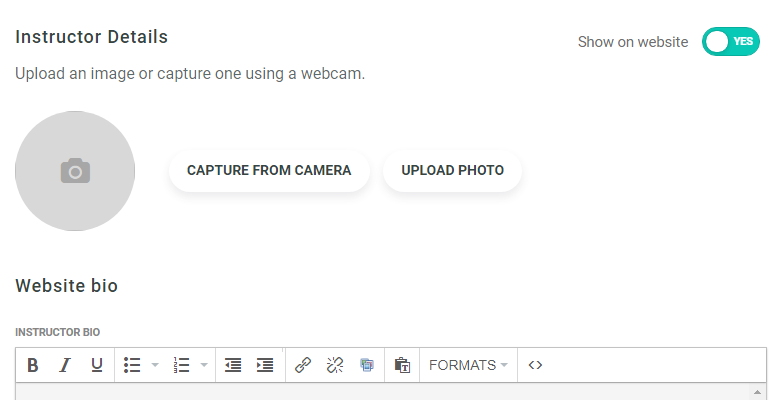
Task: Turn off Show on website toggle
Action: pos(731,42)
